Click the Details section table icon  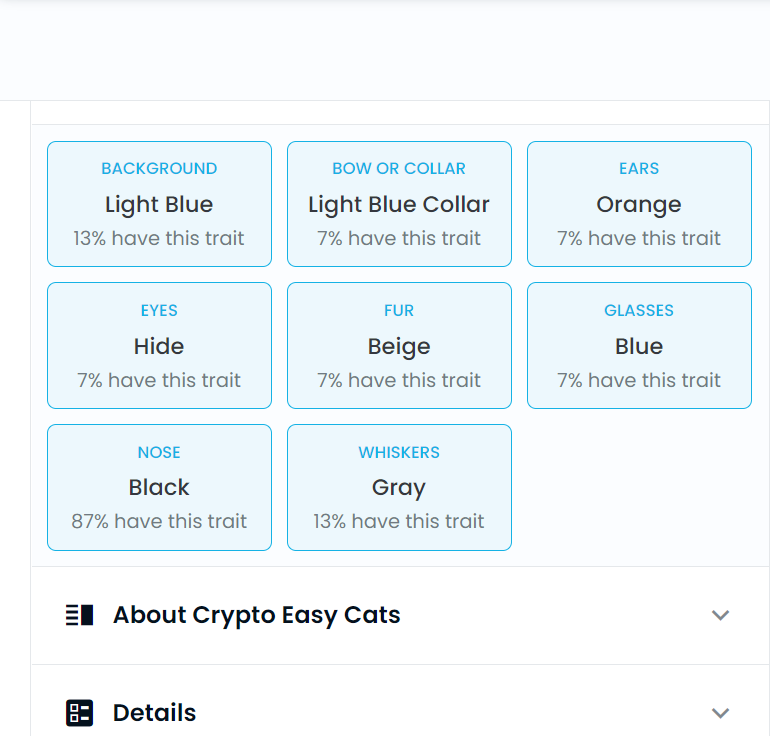click(80, 712)
